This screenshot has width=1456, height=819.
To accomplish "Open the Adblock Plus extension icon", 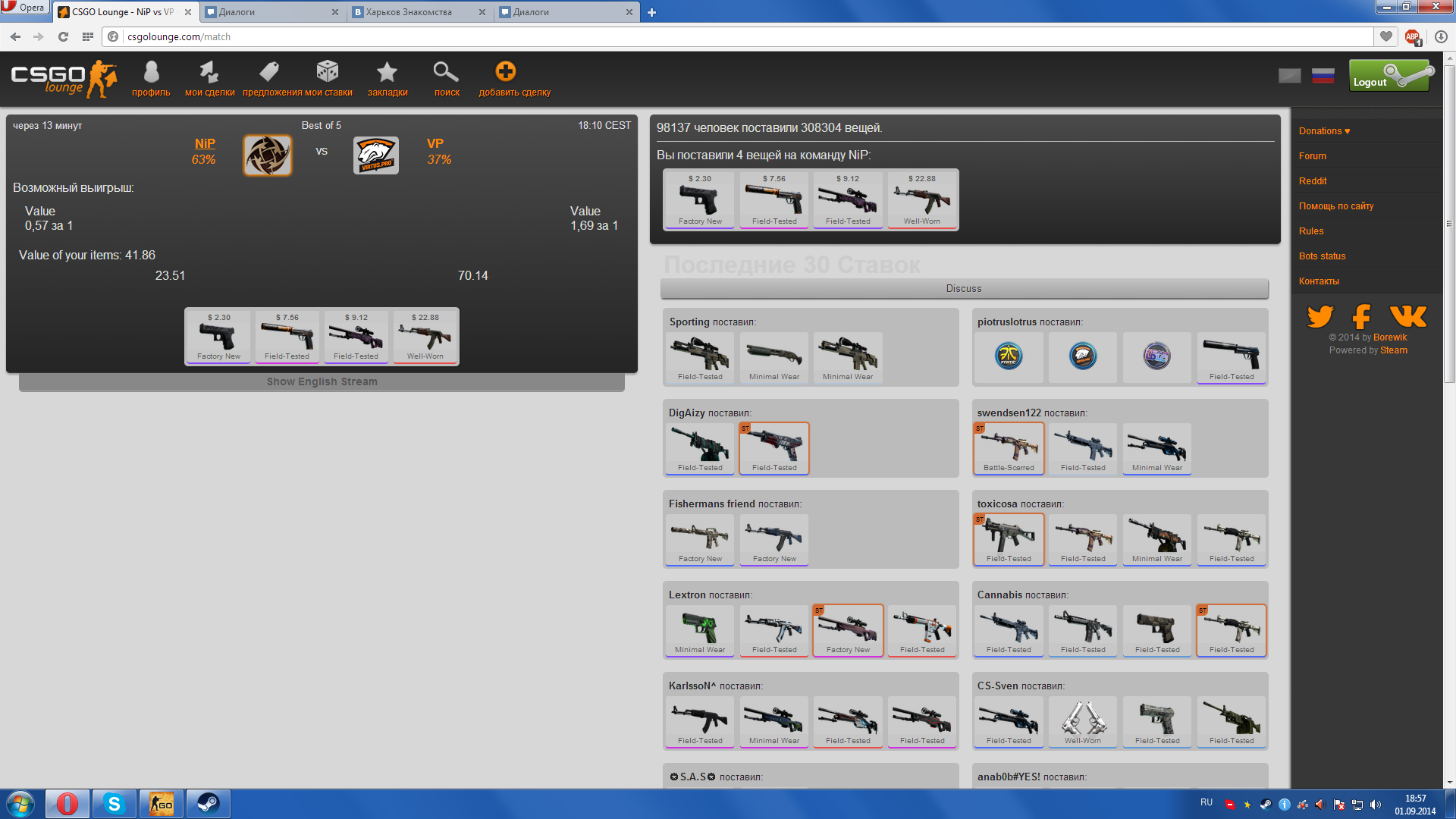I will pos(1413,36).
